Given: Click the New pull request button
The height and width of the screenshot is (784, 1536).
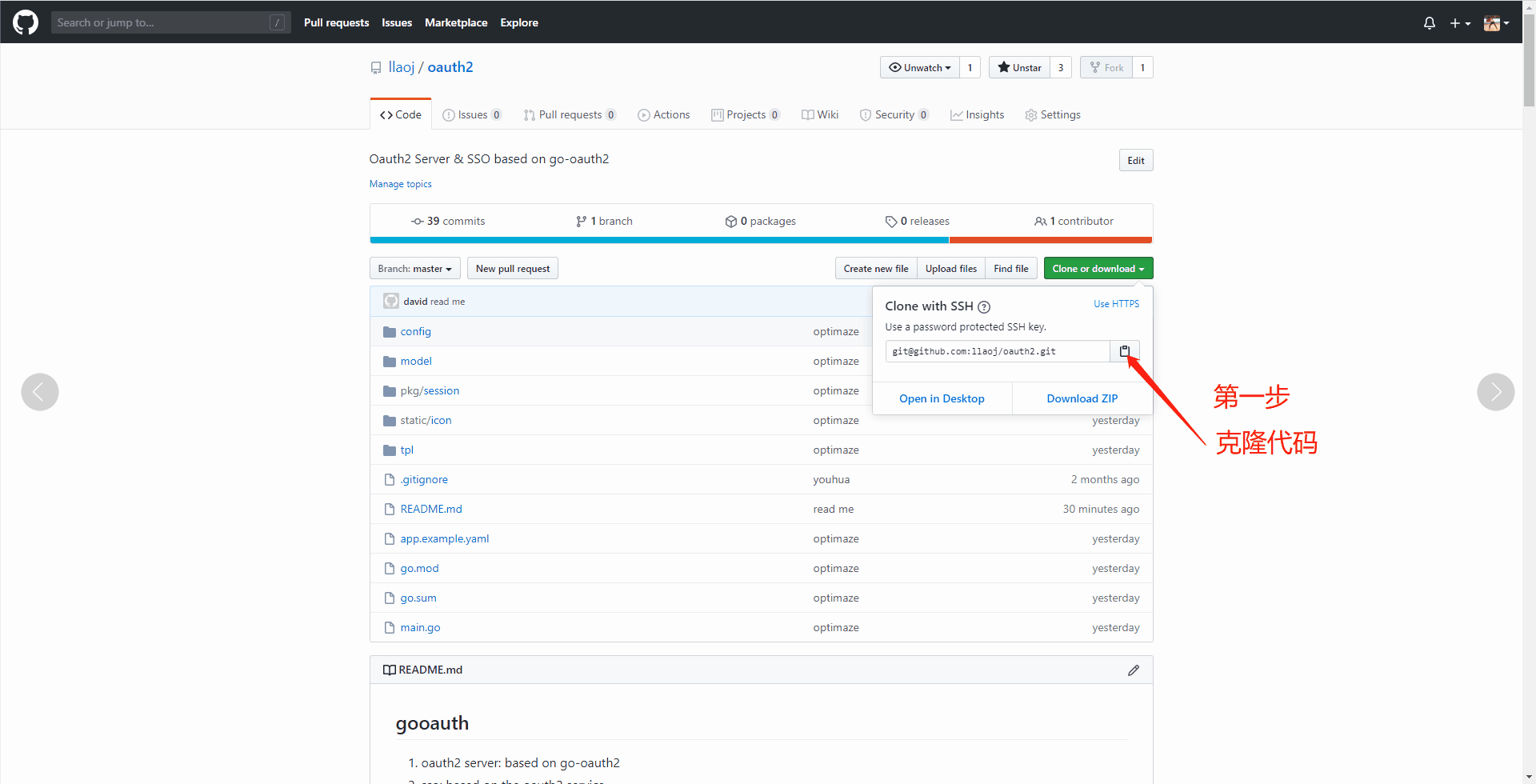Looking at the screenshot, I should pos(513,269).
